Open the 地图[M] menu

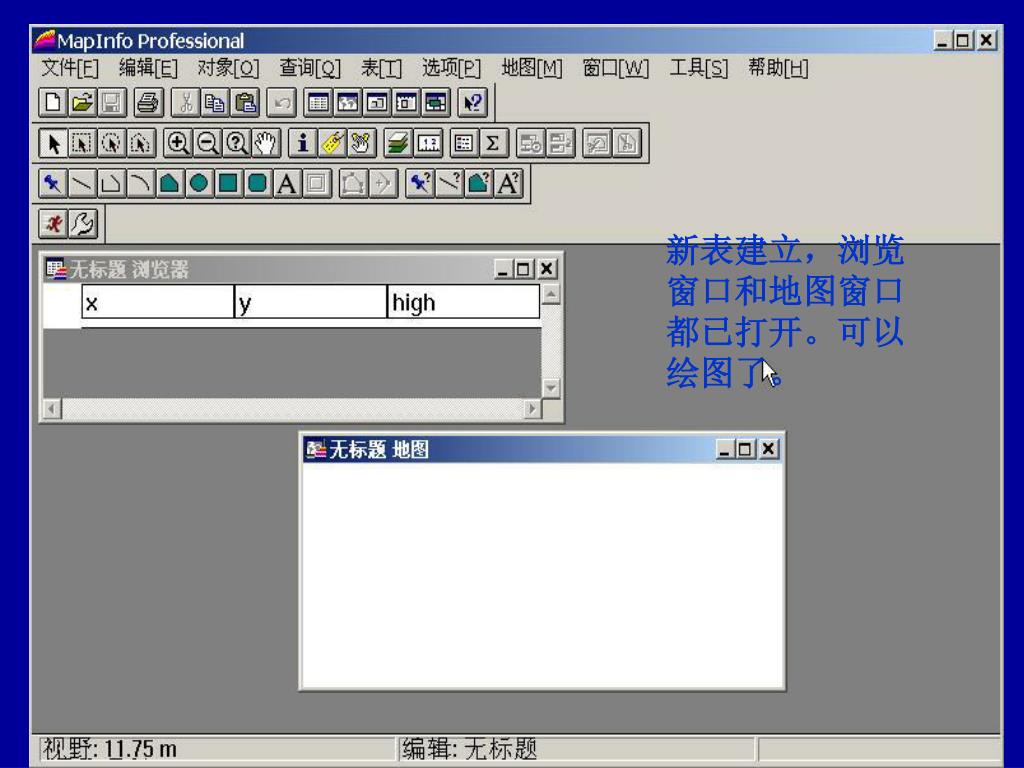[x=532, y=68]
